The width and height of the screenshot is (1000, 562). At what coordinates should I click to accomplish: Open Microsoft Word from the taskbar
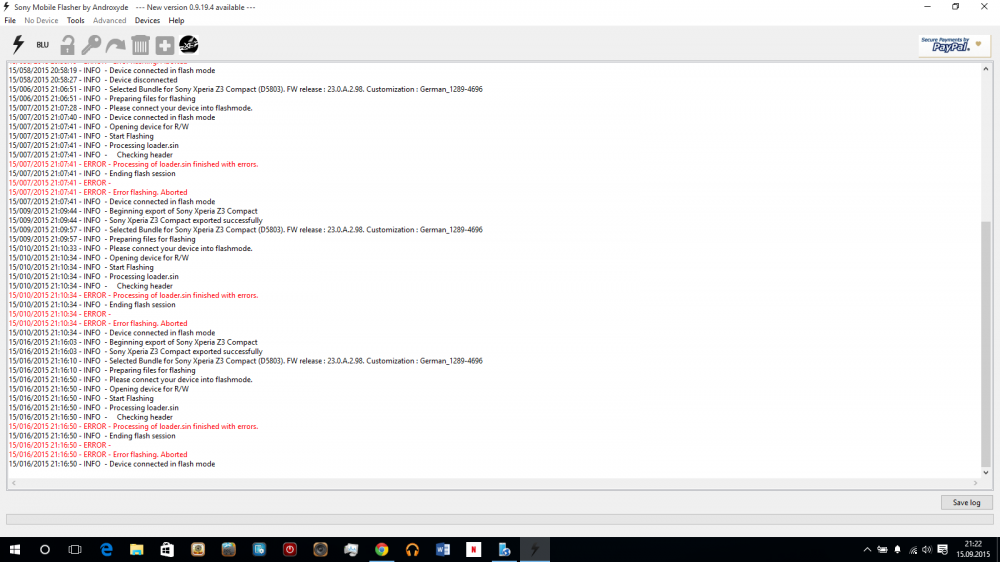pos(443,549)
